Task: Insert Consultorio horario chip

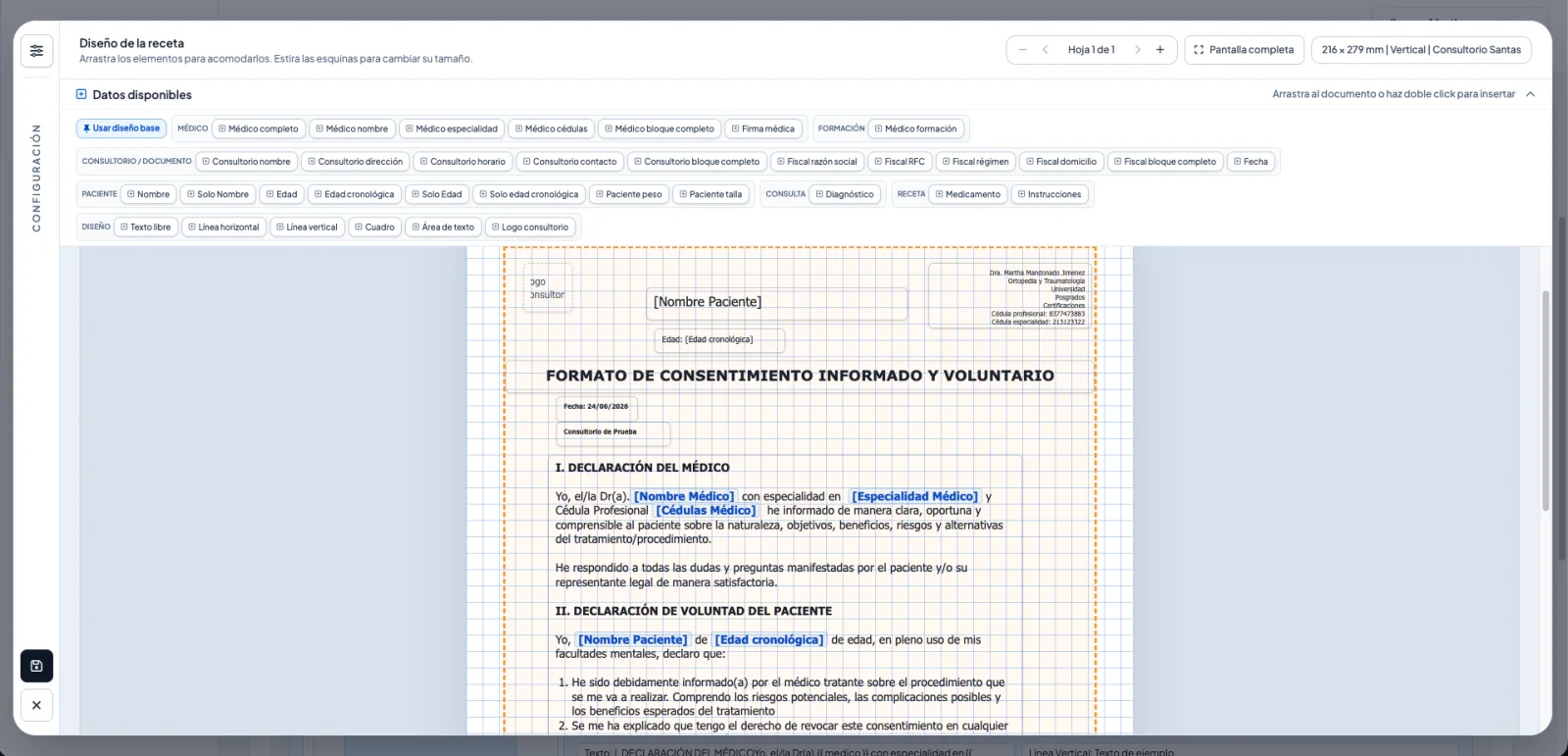Action: 463,162
